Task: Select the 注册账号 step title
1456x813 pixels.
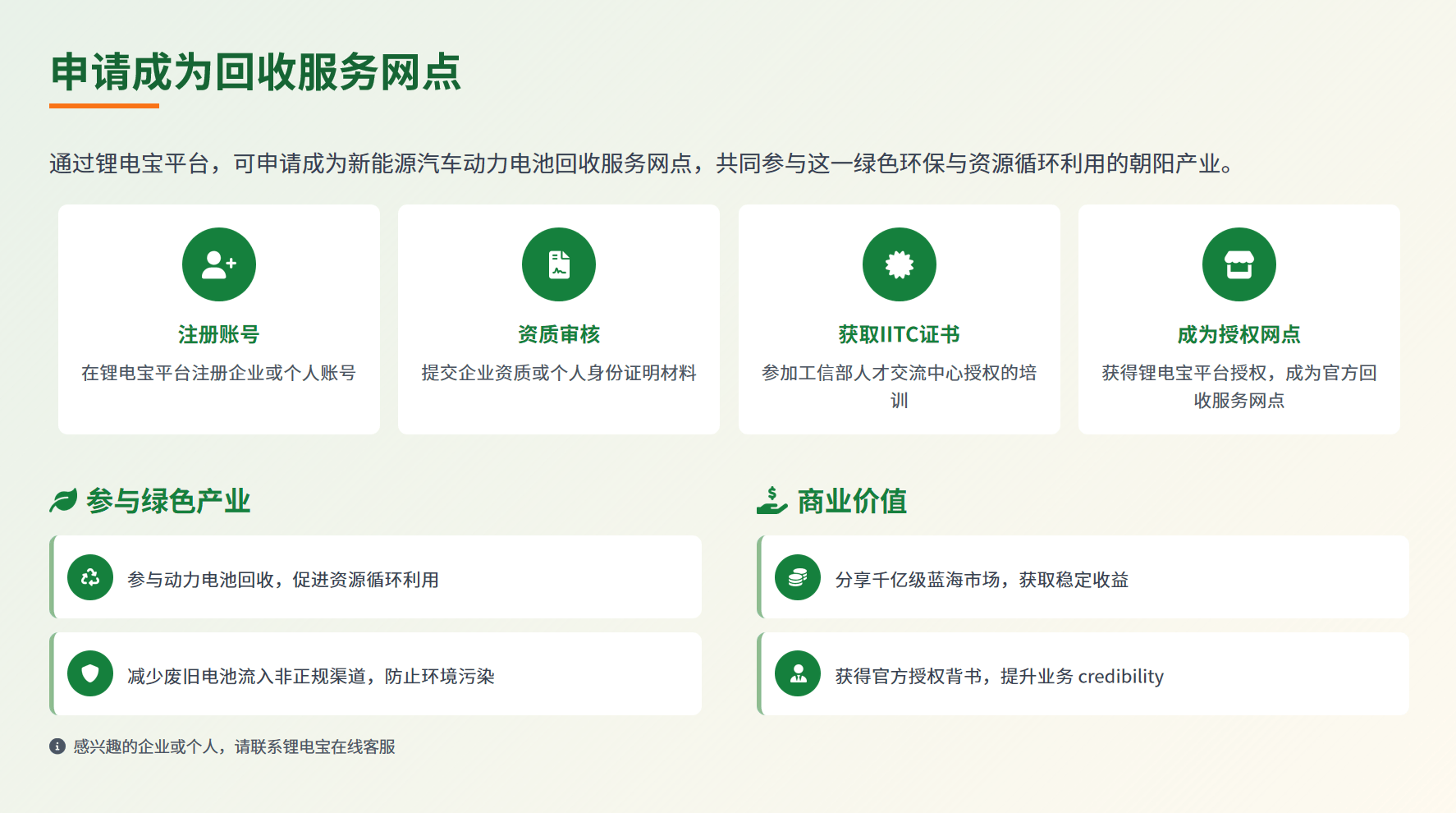Action: coord(219,334)
